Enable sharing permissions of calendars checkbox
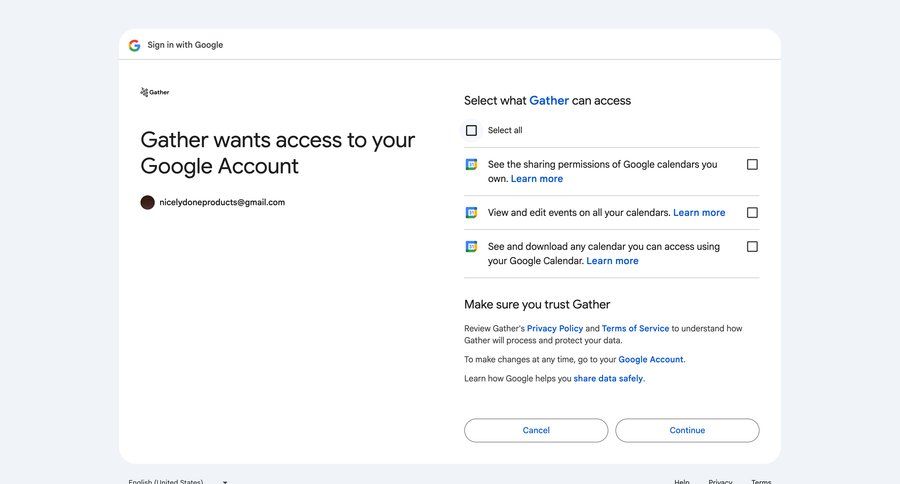Image resolution: width=900 pixels, height=484 pixels. 752,165
